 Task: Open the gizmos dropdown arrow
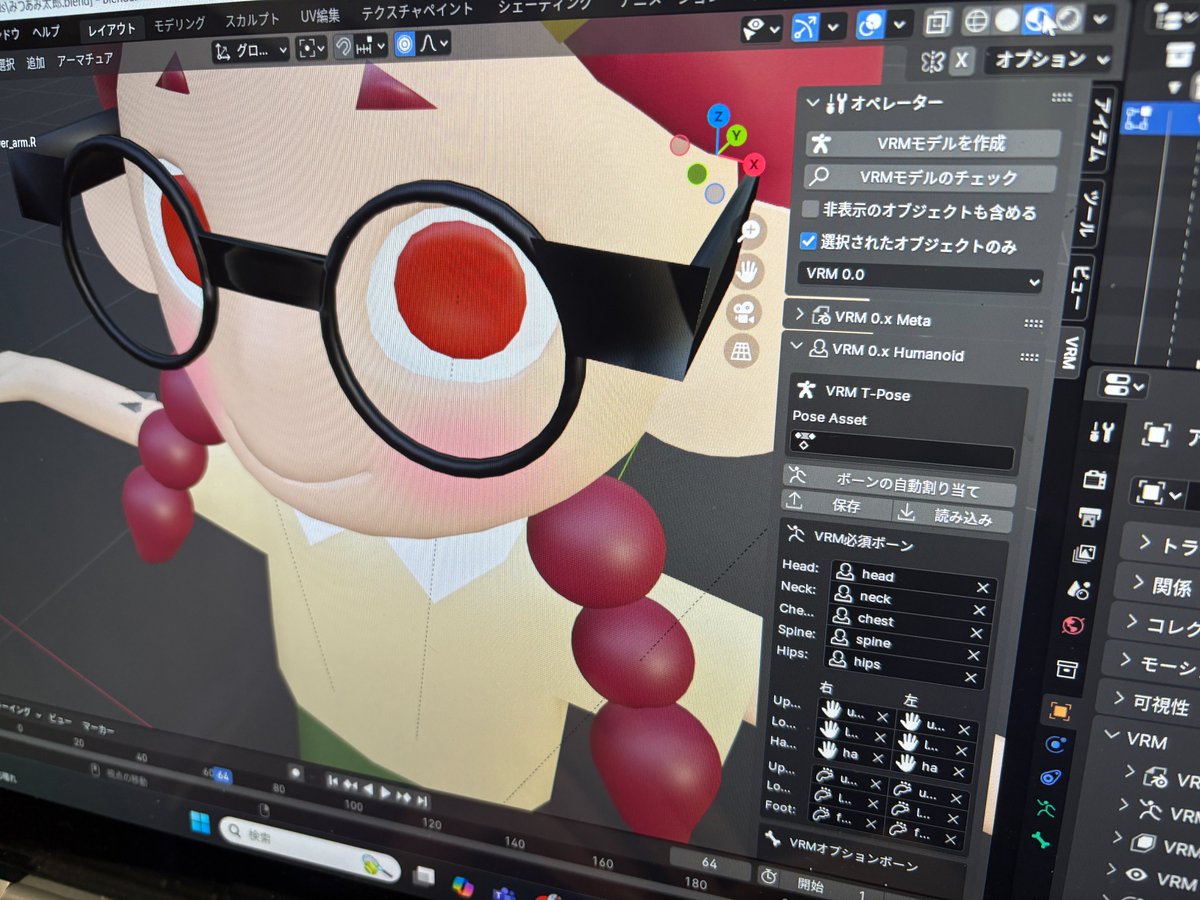pyautogui.click(x=833, y=25)
